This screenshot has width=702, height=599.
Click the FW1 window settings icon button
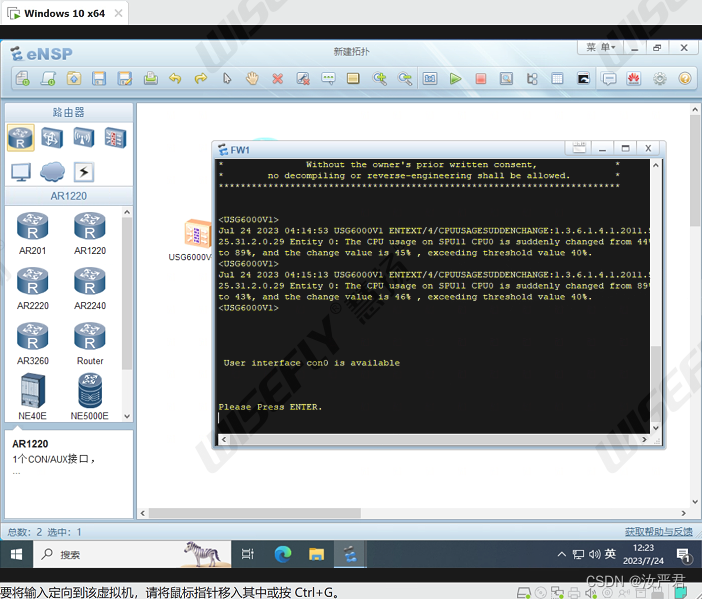579,148
